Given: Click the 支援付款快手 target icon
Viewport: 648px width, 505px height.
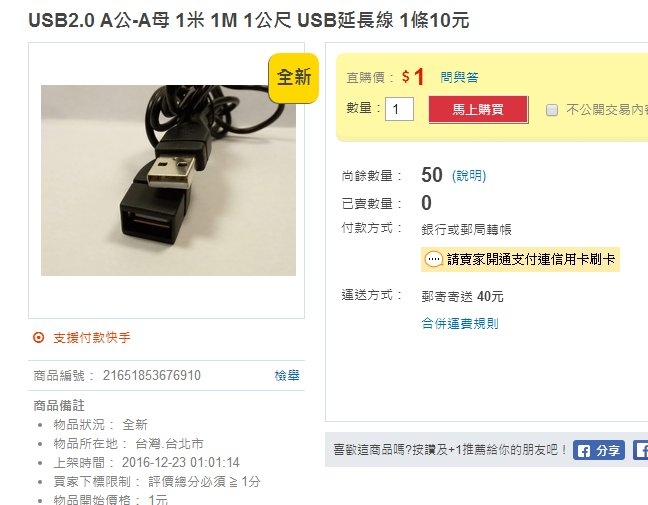Looking at the screenshot, I should click(x=38, y=338).
